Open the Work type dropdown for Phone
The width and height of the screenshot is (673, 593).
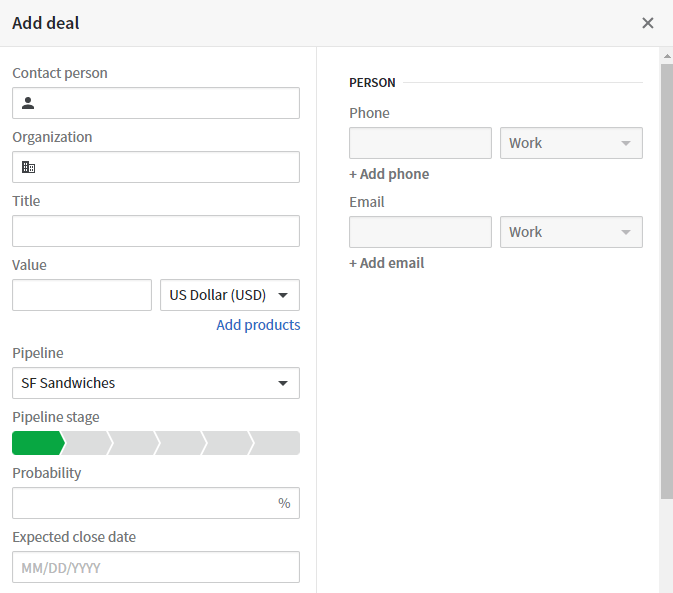(571, 143)
